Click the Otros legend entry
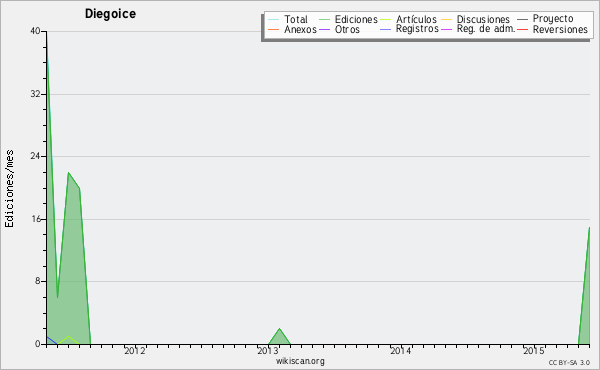Image resolution: width=600 pixels, height=370 pixels. tap(339, 29)
